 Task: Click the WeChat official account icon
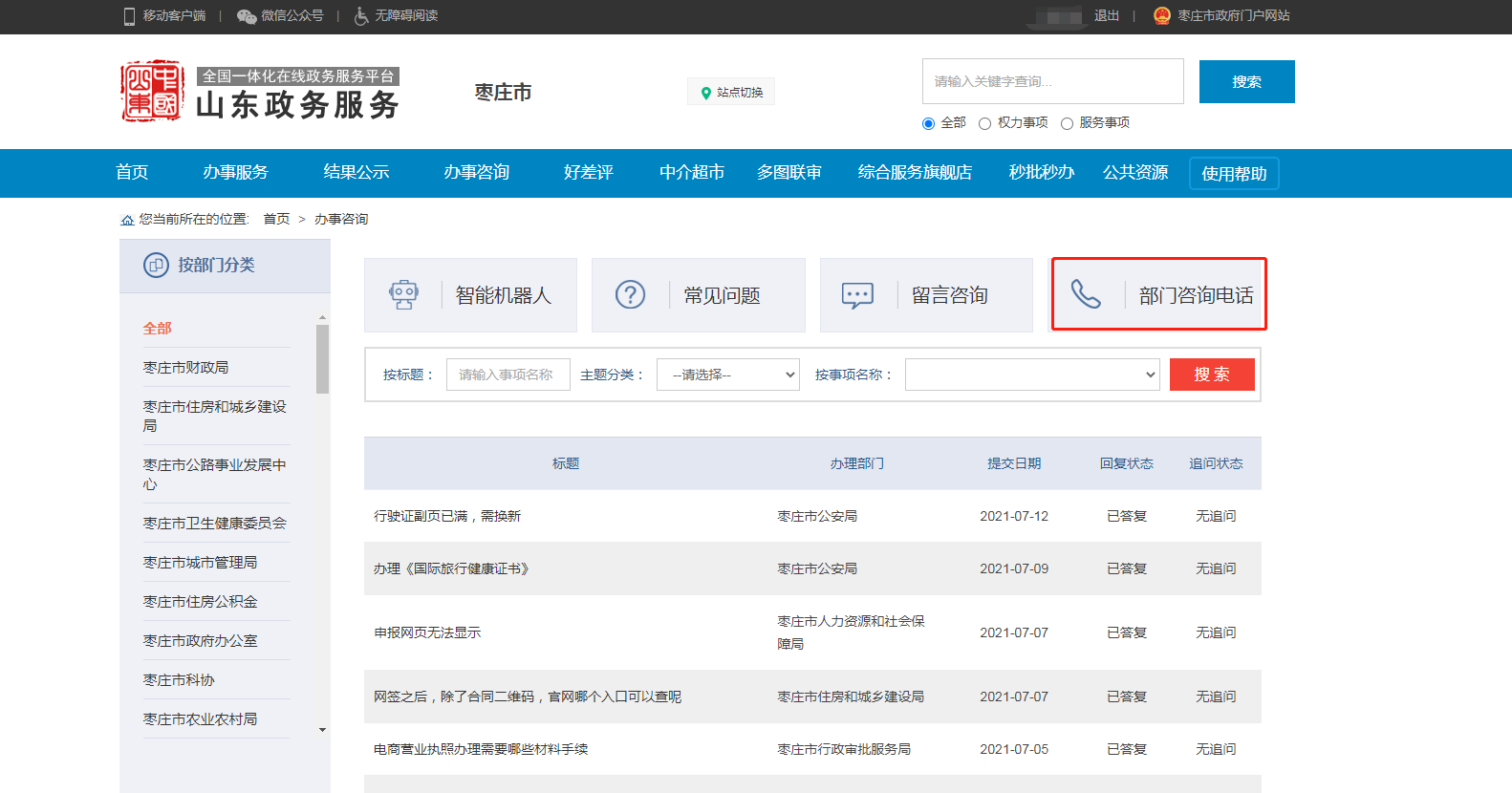pos(247,16)
